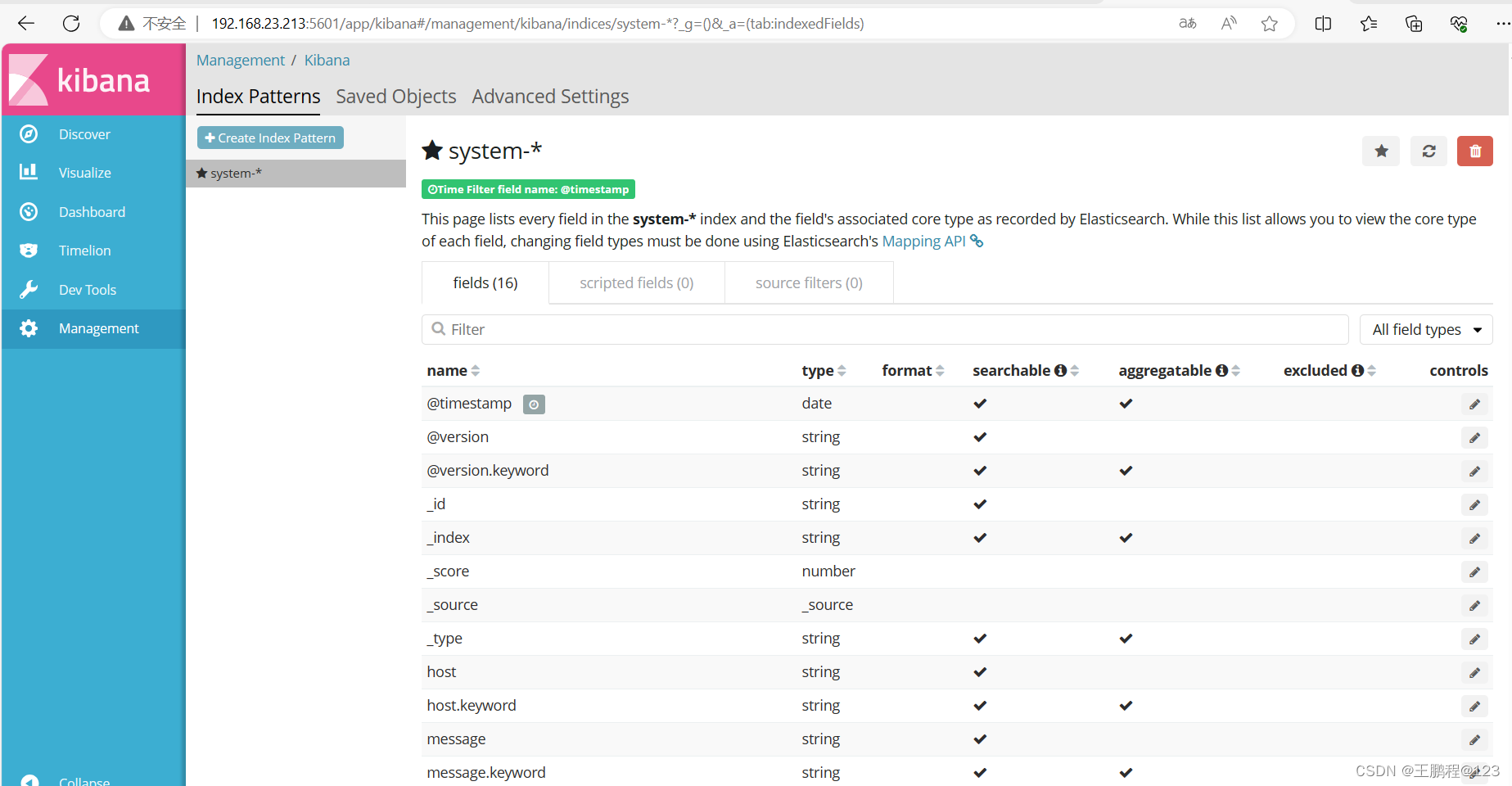1512x786 pixels.
Task: Switch to source filters tab
Action: click(x=808, y=283)
